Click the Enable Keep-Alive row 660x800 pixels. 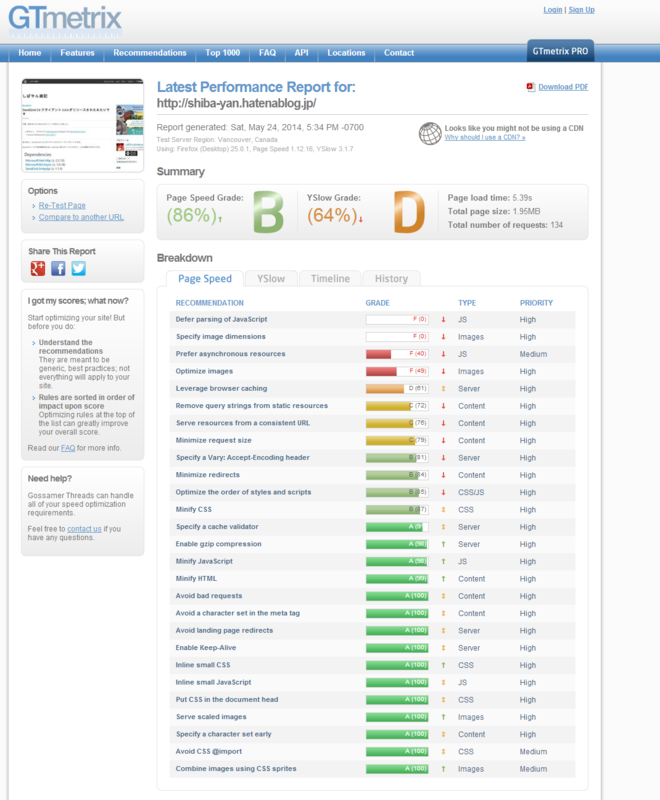(x=373, y=648)
